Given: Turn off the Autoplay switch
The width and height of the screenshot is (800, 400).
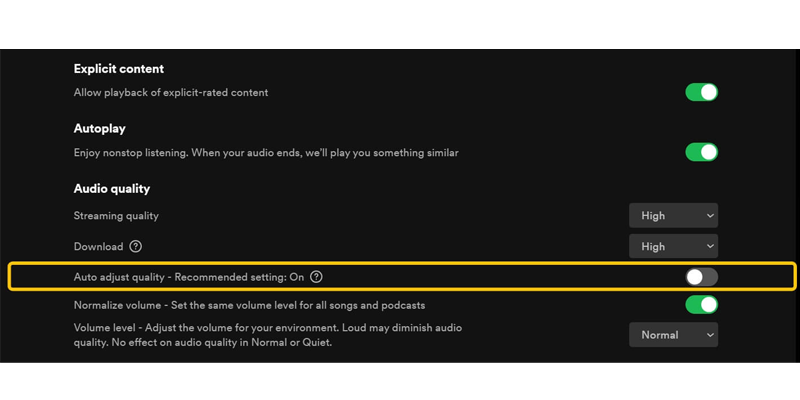Looking at the screenshot, I should pos(701,152).
